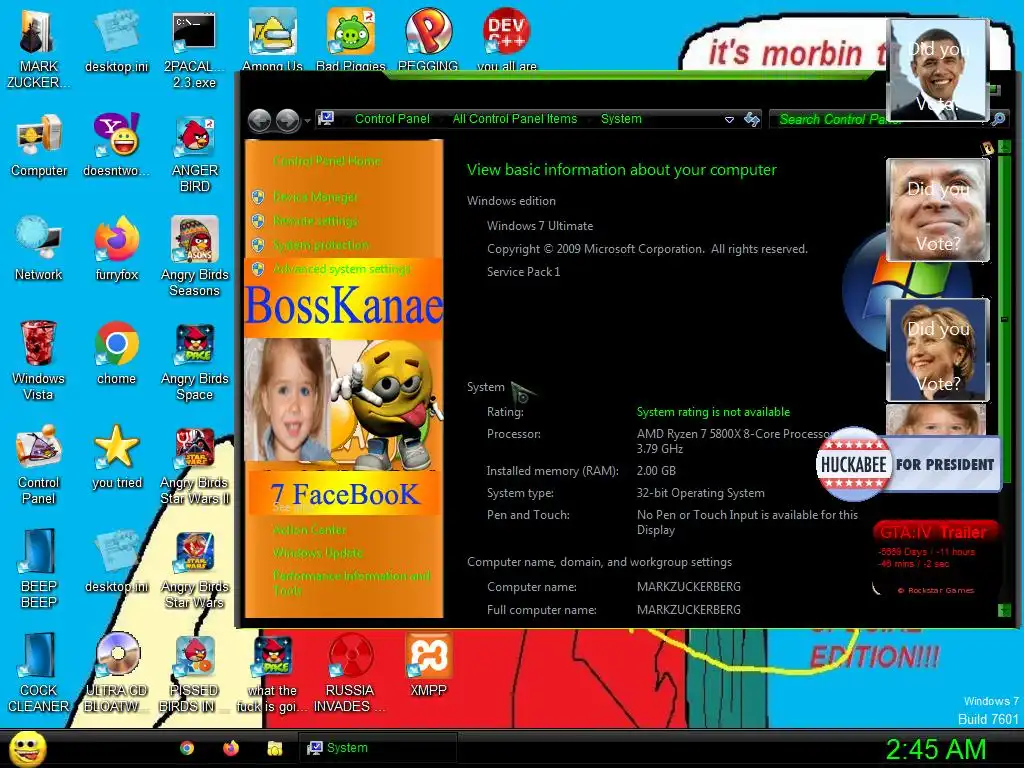Viewport: 1024px width, 768px height.
Task: Launch the ANGER BIRD desktop icon
Action: [194, 153]
